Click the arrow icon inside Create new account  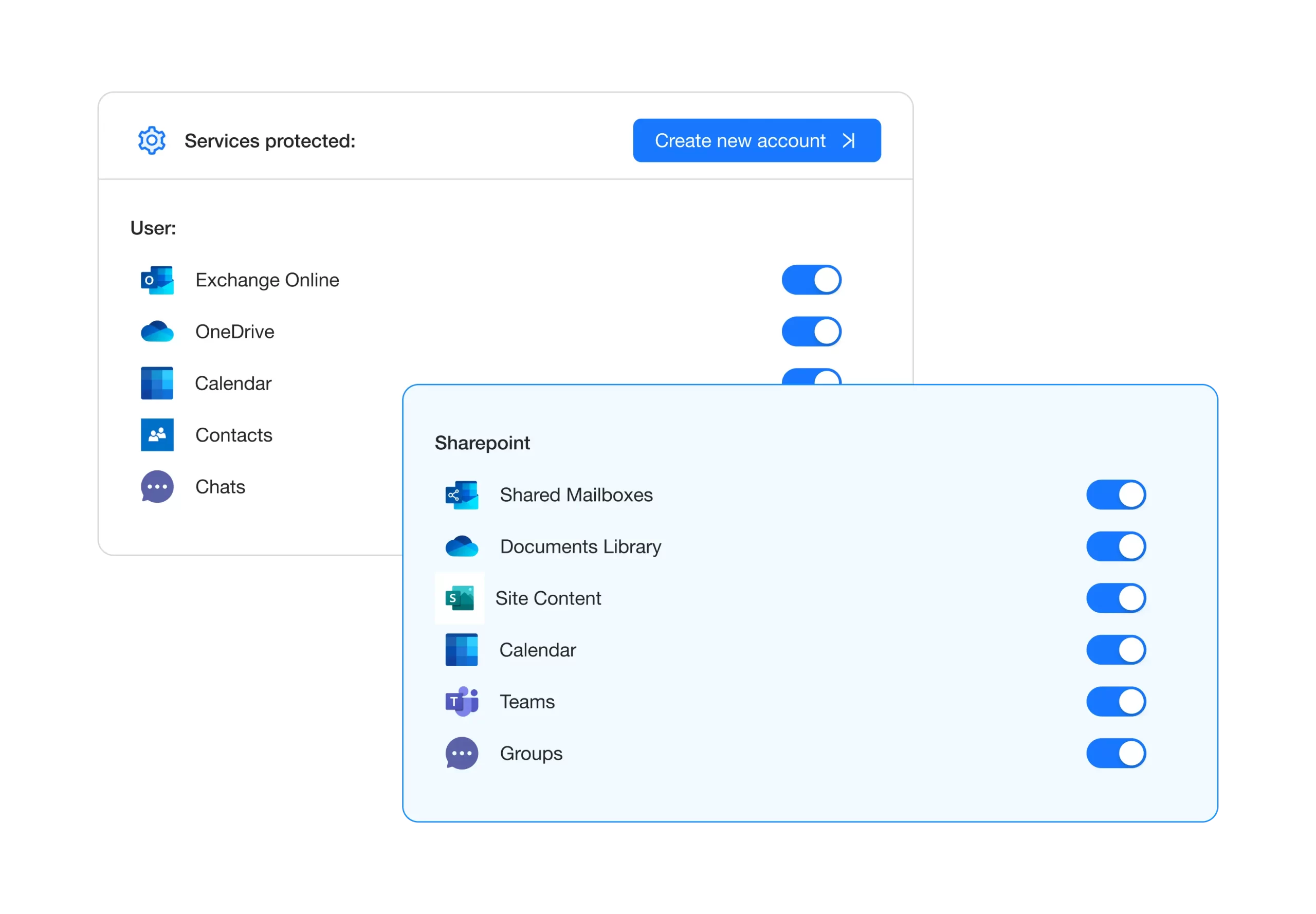pos(849,140)
